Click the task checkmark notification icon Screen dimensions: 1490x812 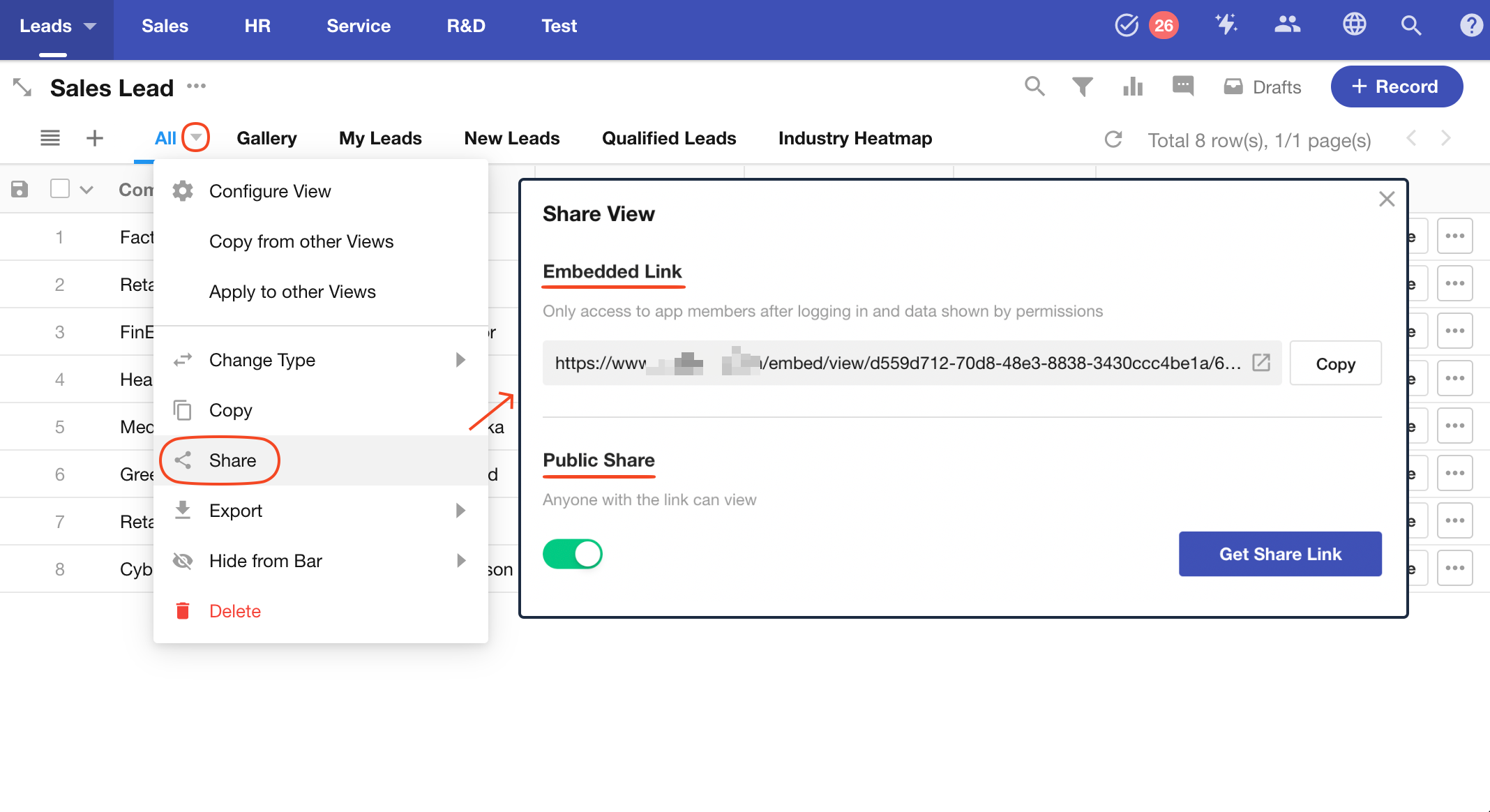[x=1127, y=25]
